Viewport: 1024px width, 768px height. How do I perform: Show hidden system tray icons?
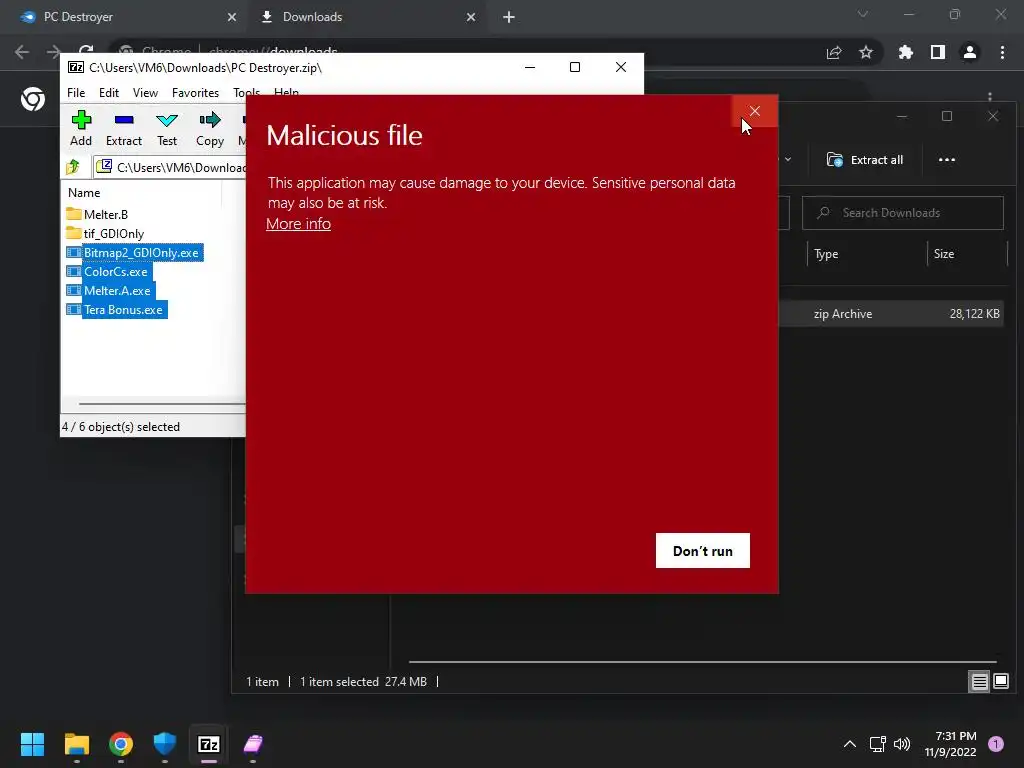point(850,744)
